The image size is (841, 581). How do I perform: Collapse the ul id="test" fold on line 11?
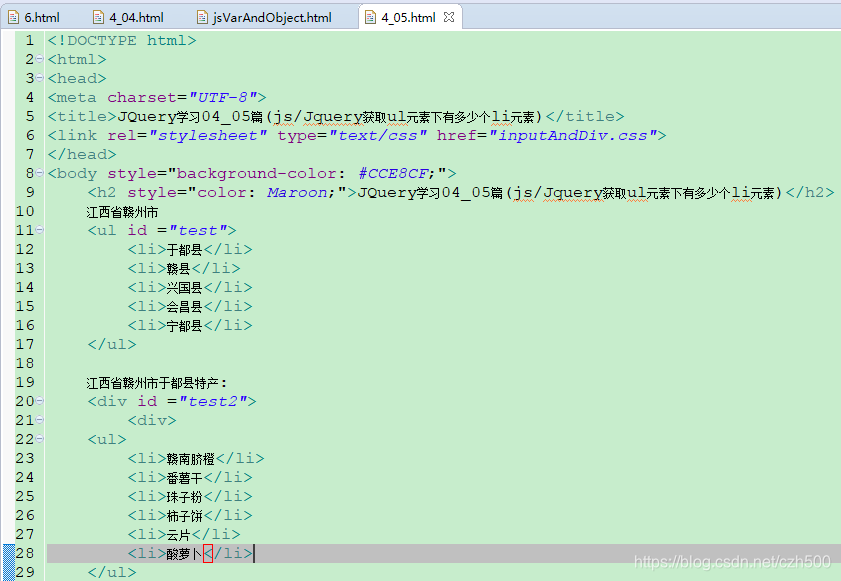38,230
